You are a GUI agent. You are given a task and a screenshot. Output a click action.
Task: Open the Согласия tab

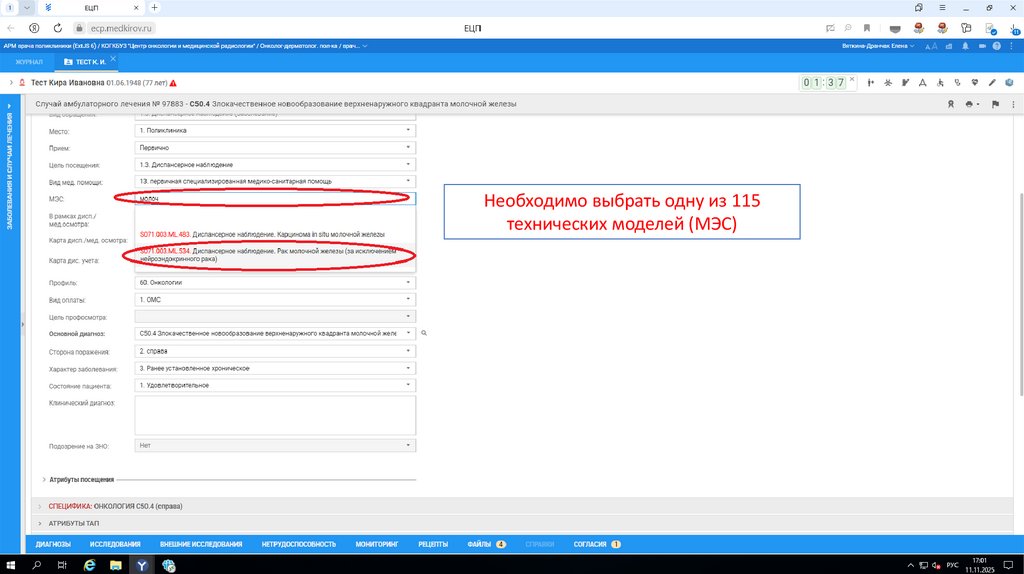tap(596, 544)
